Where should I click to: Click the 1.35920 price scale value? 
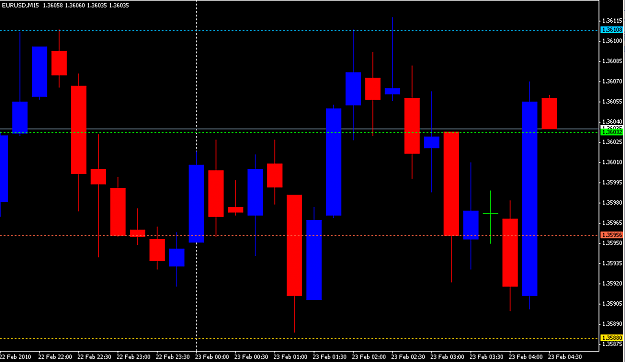click(613, 283)
